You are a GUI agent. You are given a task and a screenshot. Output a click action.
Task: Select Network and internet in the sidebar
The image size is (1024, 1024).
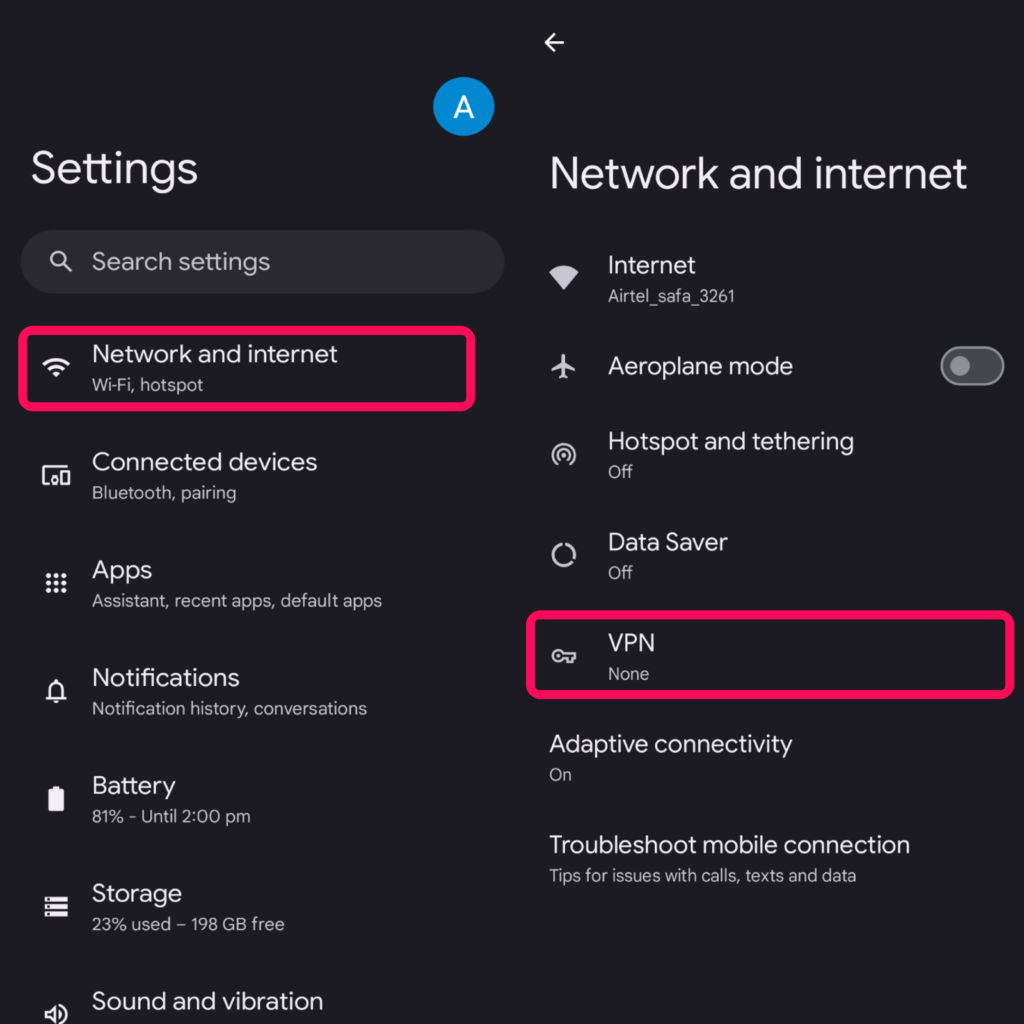tap(245, 368)
